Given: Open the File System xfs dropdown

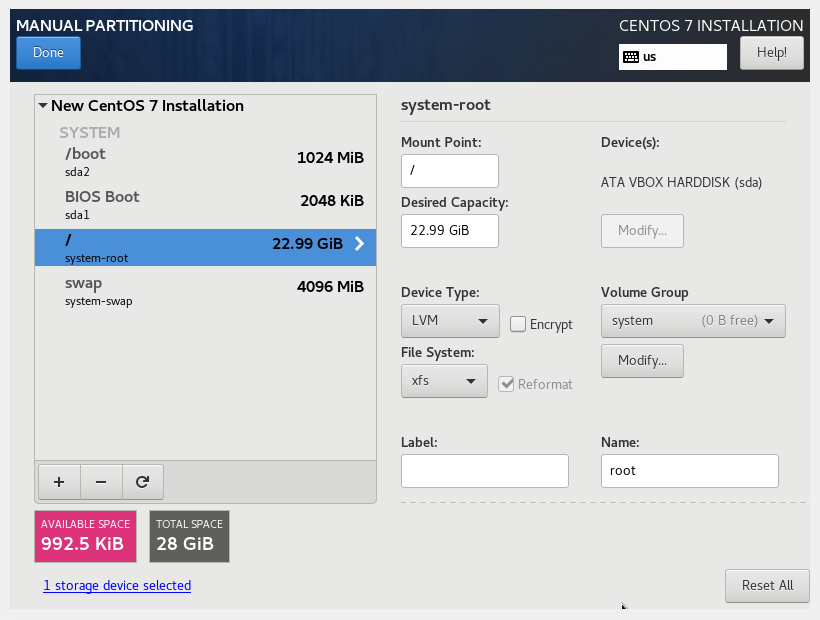Looking at the screenshot, I should [x=444, y=381].
